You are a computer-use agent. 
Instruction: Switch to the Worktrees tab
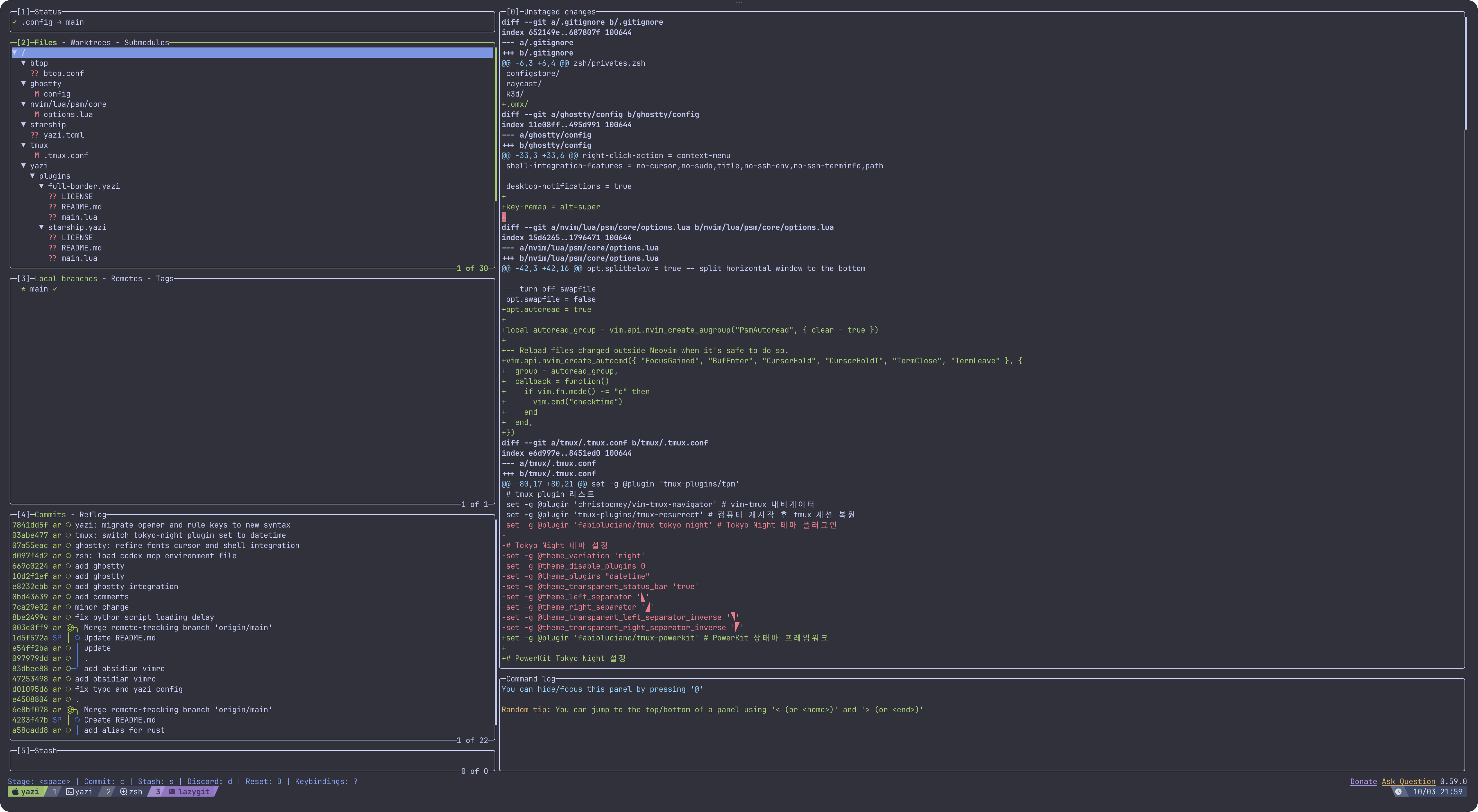[90, 42]
